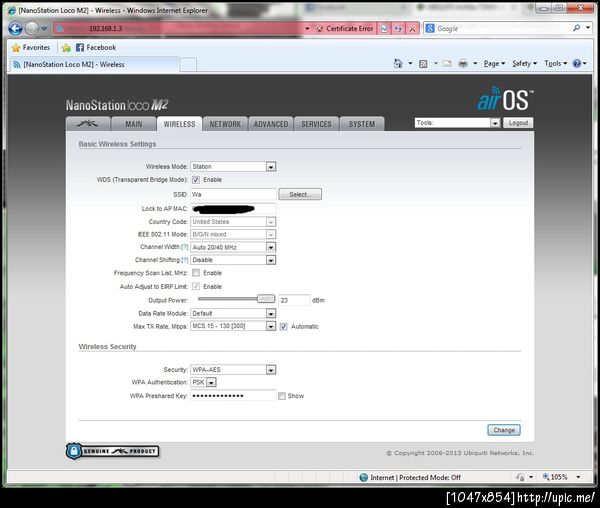Click the RSS feeds icon in command bar
The height and width of the screenshot is (508, 600).
pos(423,64)
